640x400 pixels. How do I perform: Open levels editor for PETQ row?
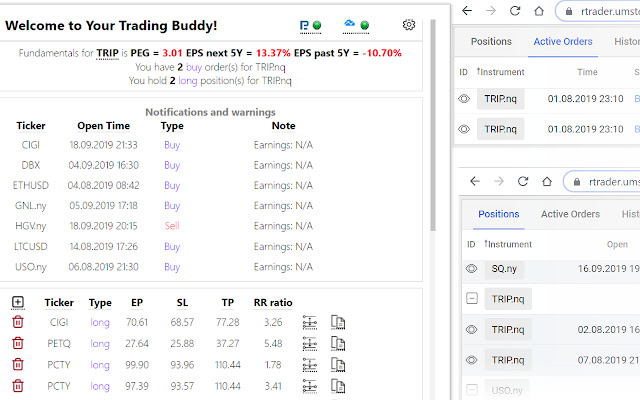pyautogui.click(x=310, y=344)
